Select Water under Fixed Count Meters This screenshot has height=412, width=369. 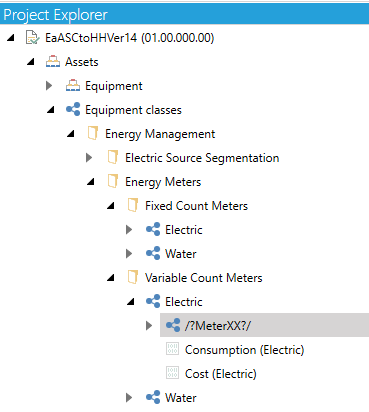coord(181,254)
